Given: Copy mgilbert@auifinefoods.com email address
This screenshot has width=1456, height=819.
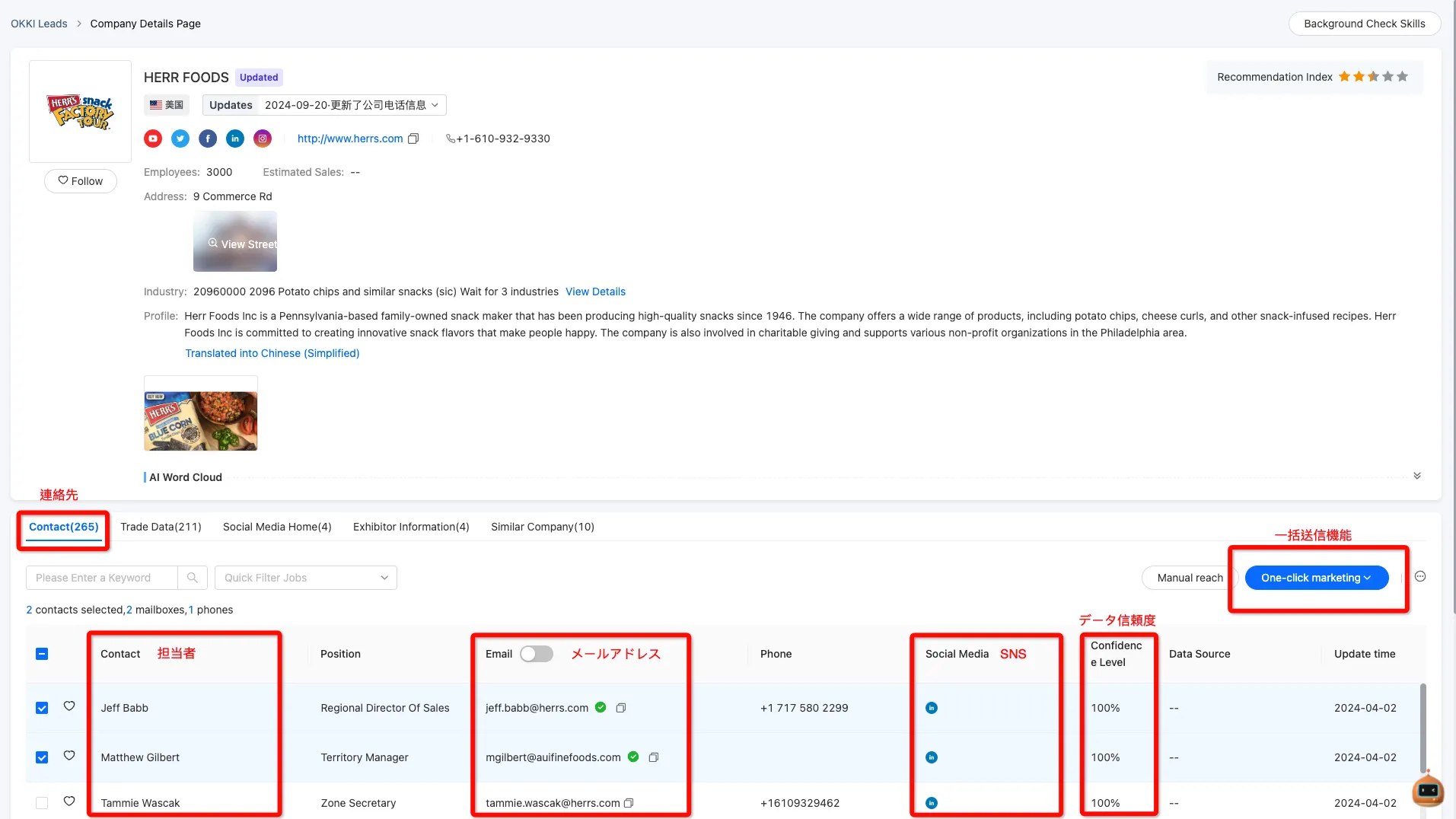Looking at the screenshot, I should click(x=654, y=757).
